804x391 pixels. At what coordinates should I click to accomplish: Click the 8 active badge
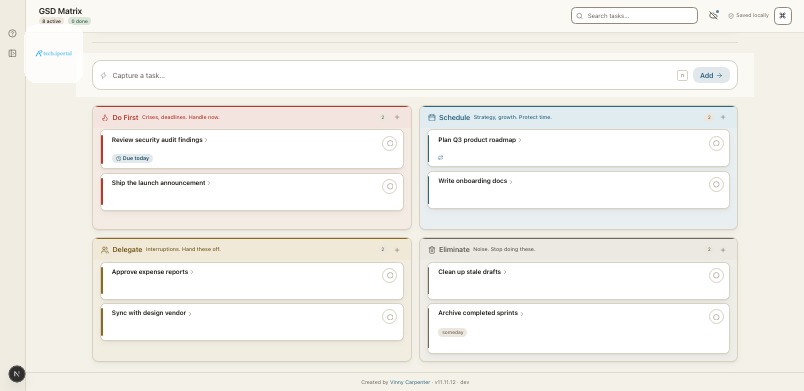(x=51, y=22)
